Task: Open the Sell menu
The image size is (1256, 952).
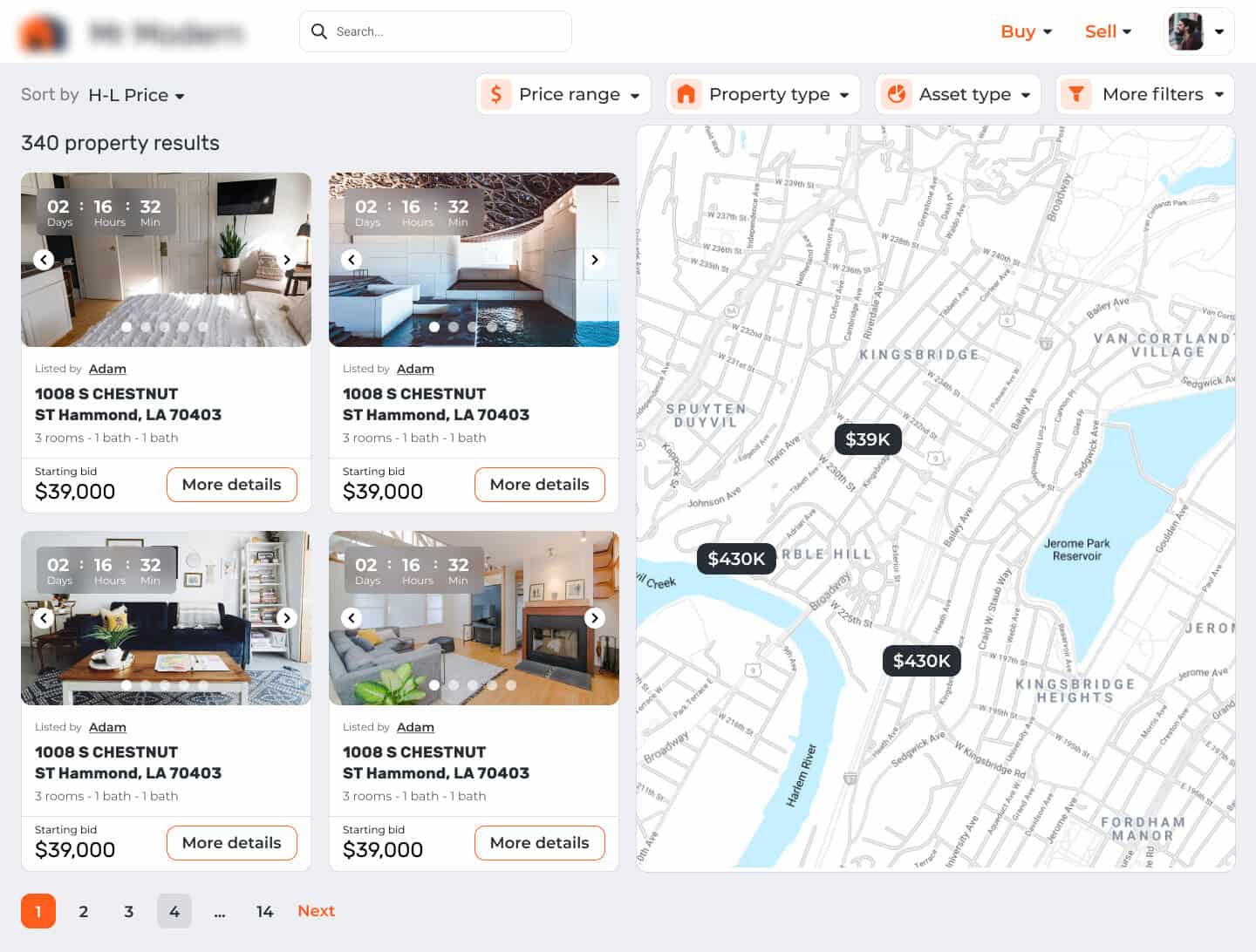Action: tap(1107, 31)
